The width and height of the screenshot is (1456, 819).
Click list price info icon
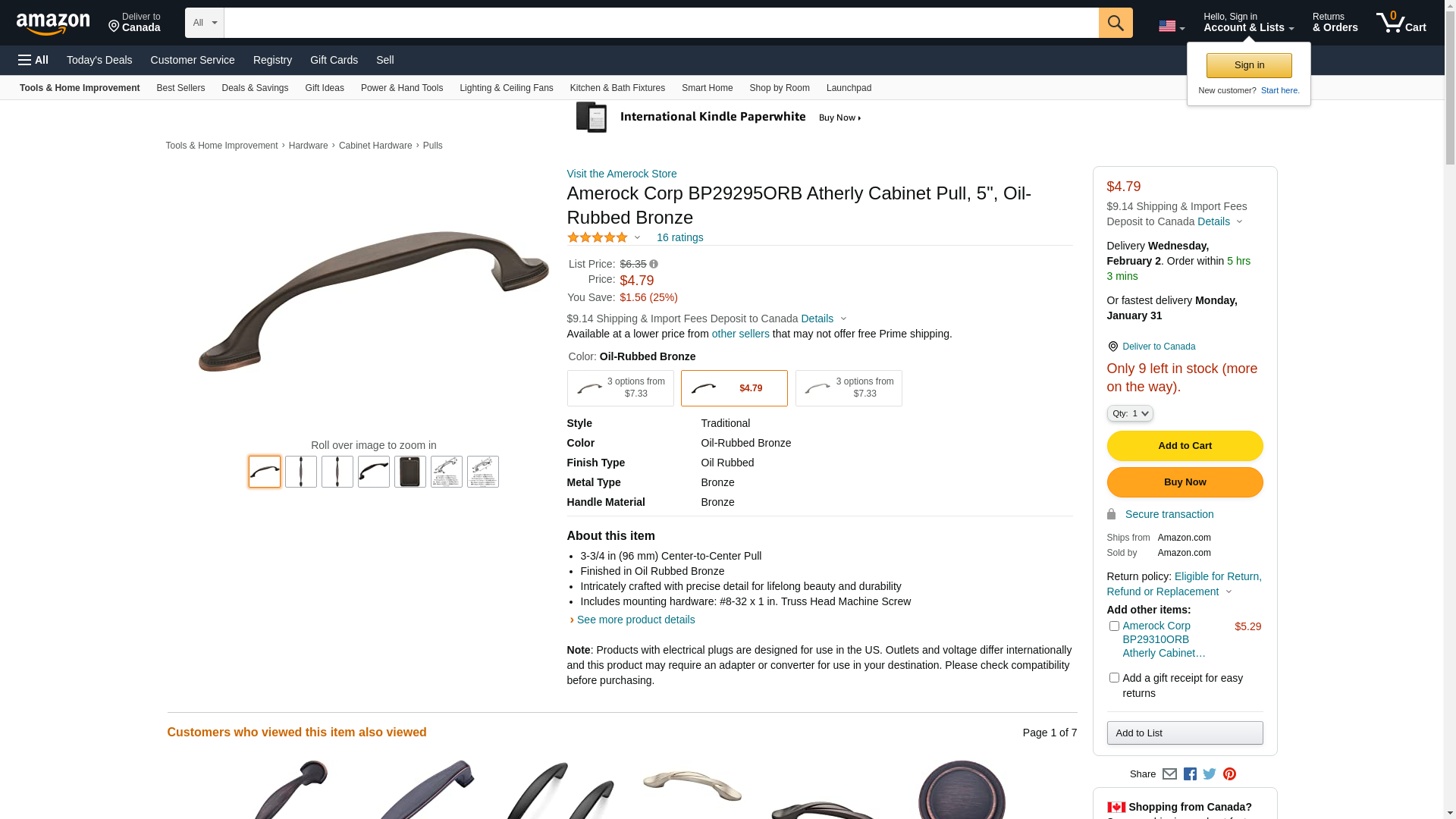pyautogui.click(x=654, y=264)
